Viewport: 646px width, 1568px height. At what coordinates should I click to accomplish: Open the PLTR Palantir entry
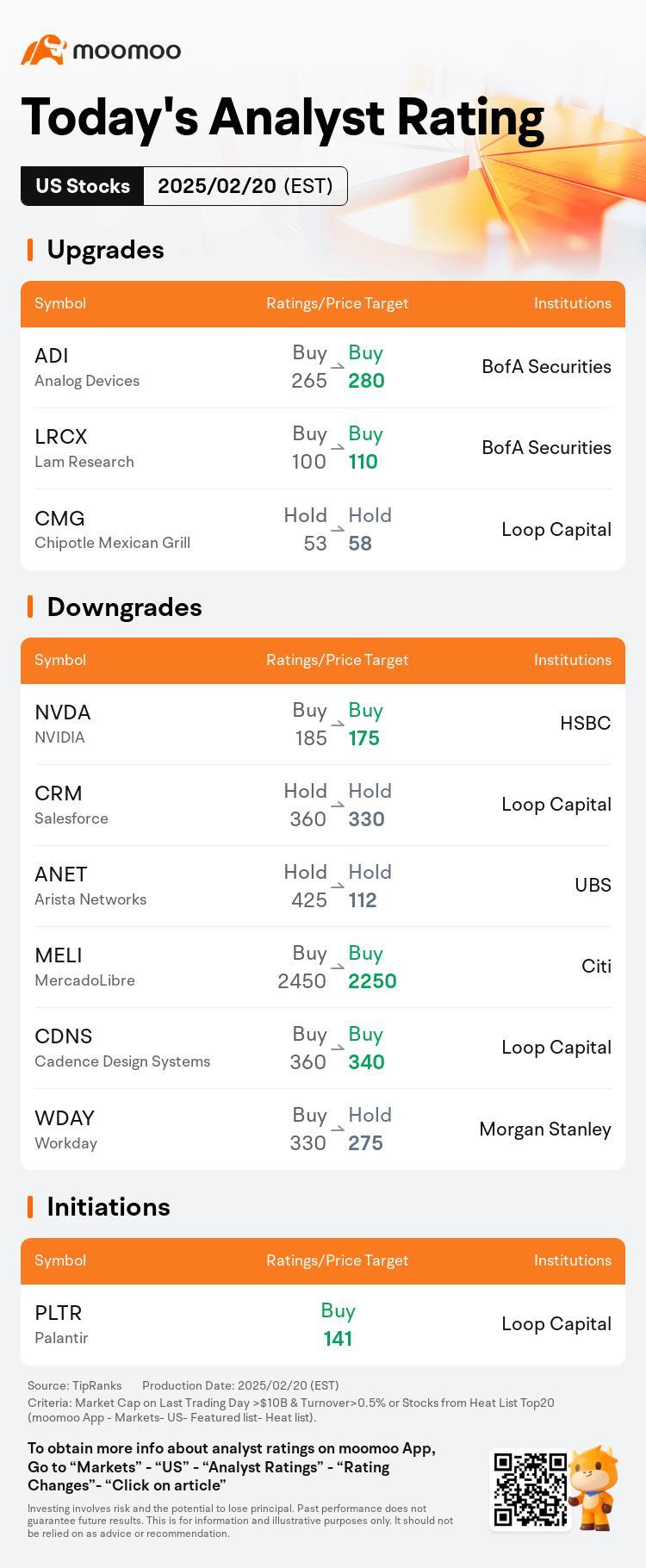tap(323, 1324)
